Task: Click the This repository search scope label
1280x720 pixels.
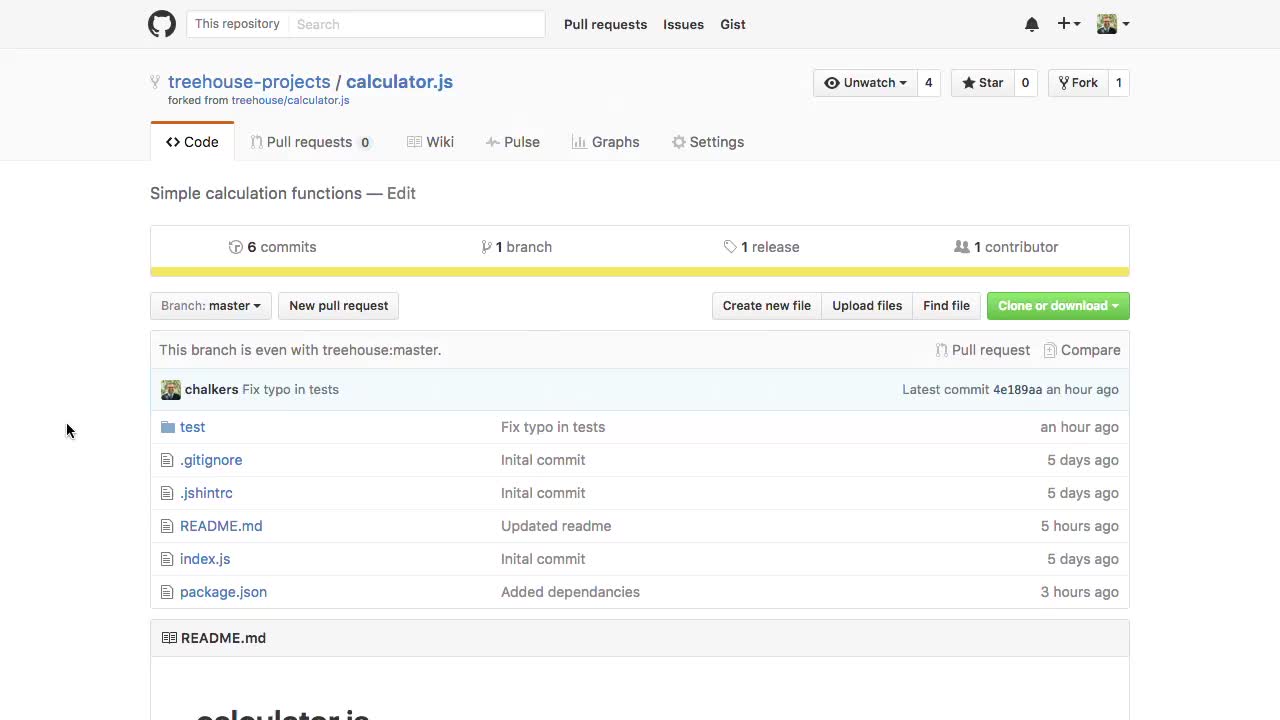Action: tap(237, 24)
